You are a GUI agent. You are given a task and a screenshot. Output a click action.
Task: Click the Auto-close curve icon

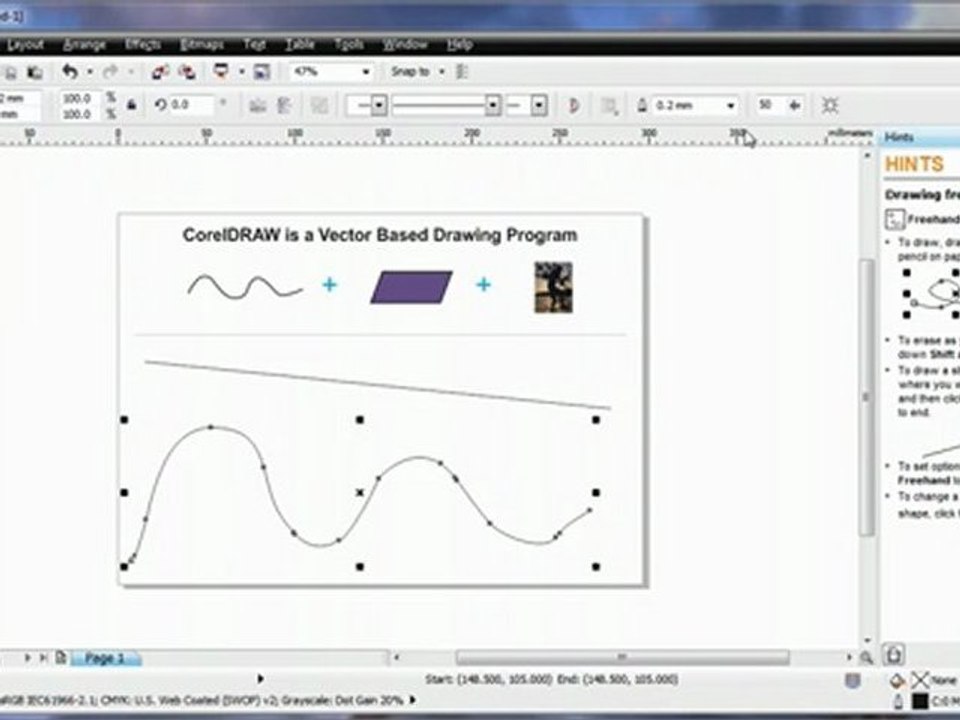click(x=574, y=105)
